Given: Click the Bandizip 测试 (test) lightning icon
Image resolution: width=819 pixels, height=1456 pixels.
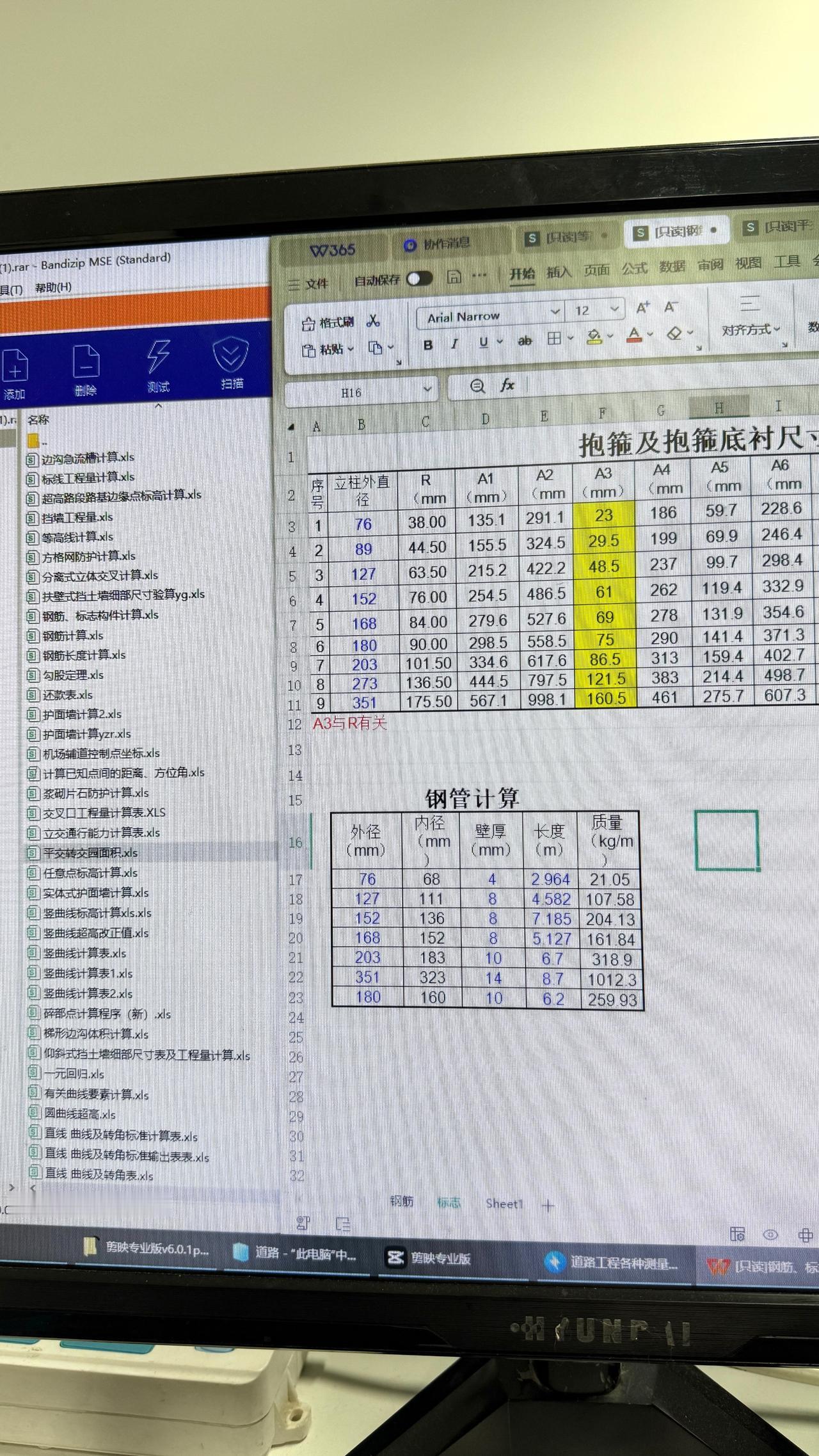Looking at the screenshot, I should (158, 356).
